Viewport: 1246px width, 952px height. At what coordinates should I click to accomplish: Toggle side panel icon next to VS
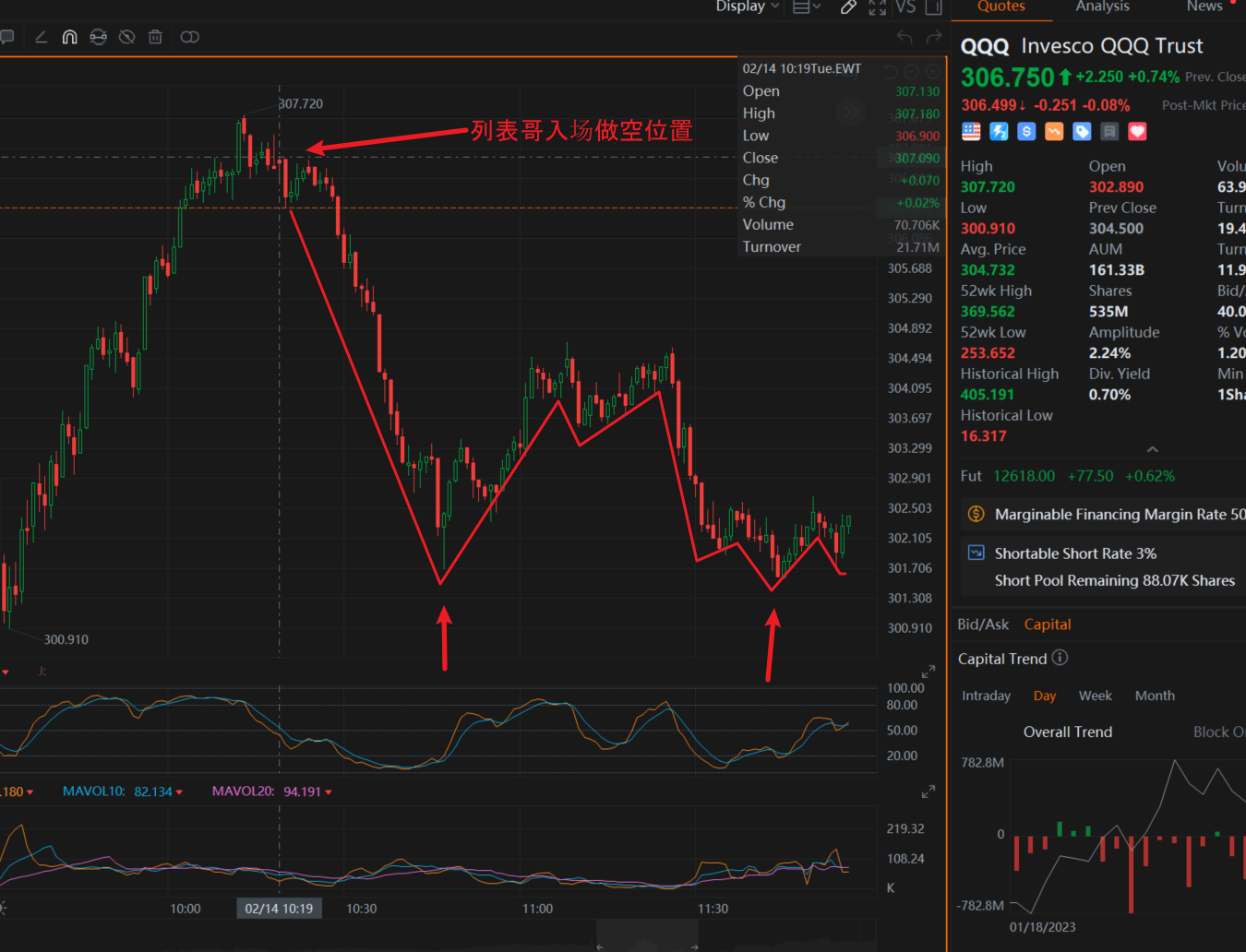pos(934,7)
